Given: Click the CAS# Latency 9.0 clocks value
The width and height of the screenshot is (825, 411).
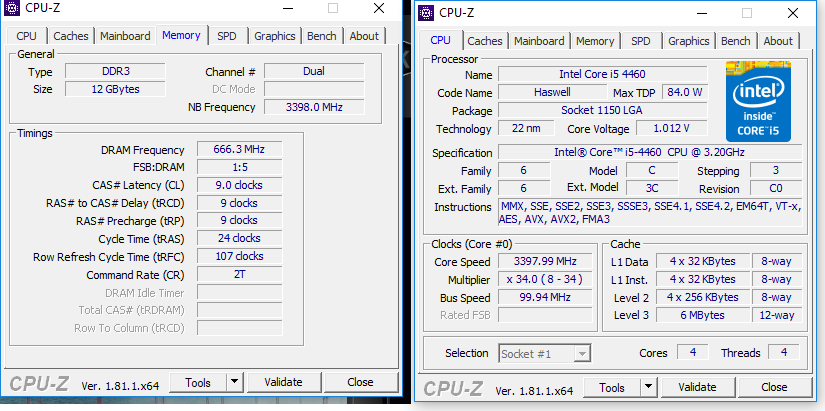Looking at the screenshot, I should (x=239, y=185).
